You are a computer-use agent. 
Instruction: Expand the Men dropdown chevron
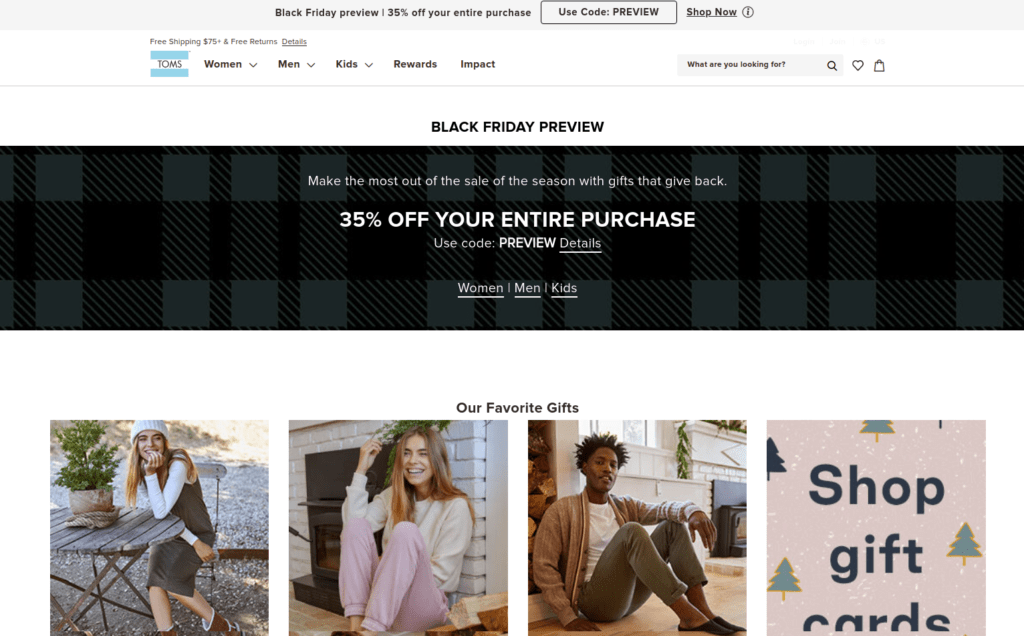coord(311,65)
